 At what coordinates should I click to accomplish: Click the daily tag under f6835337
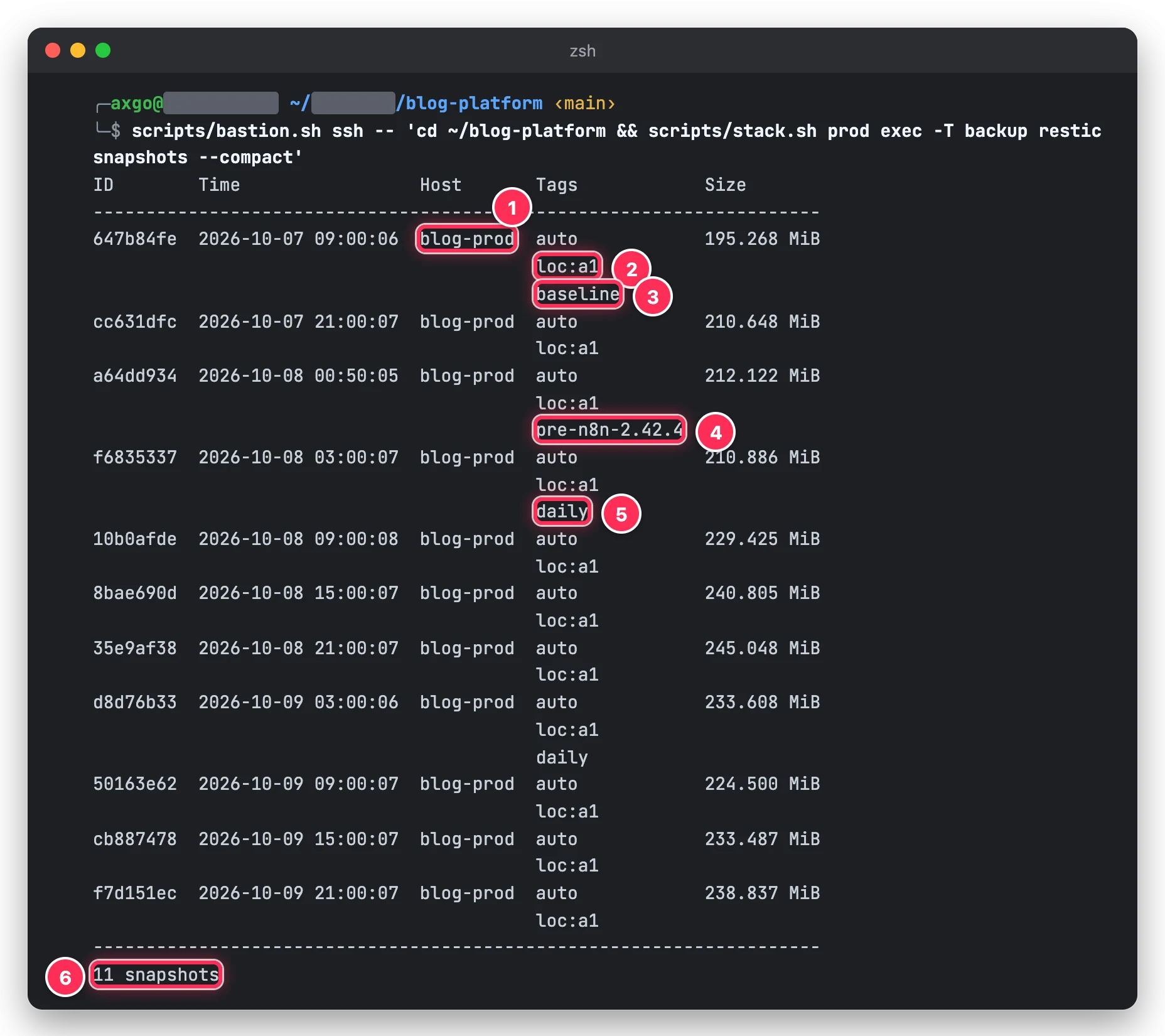pos(562,512)
